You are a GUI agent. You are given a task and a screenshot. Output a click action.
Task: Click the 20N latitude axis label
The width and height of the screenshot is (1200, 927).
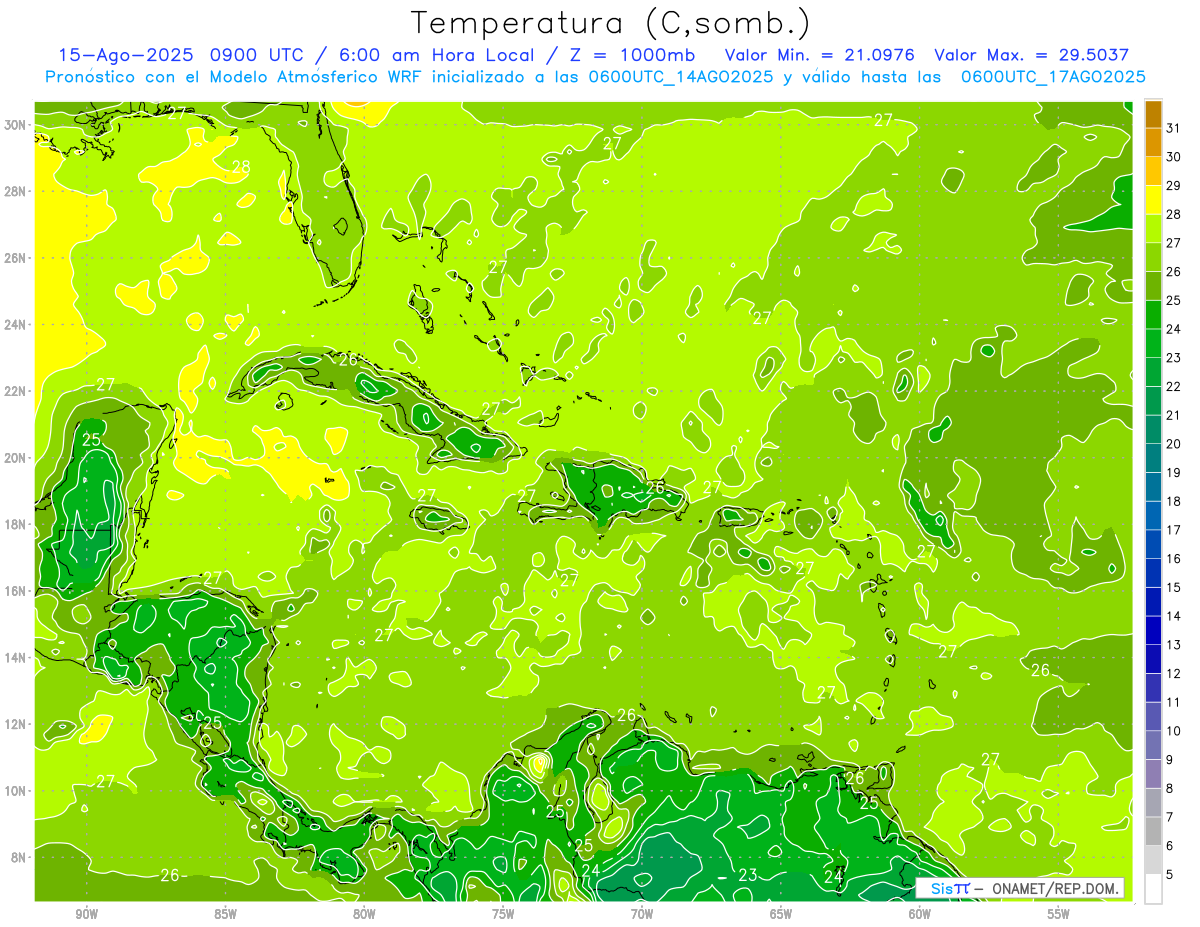(15, 458)
